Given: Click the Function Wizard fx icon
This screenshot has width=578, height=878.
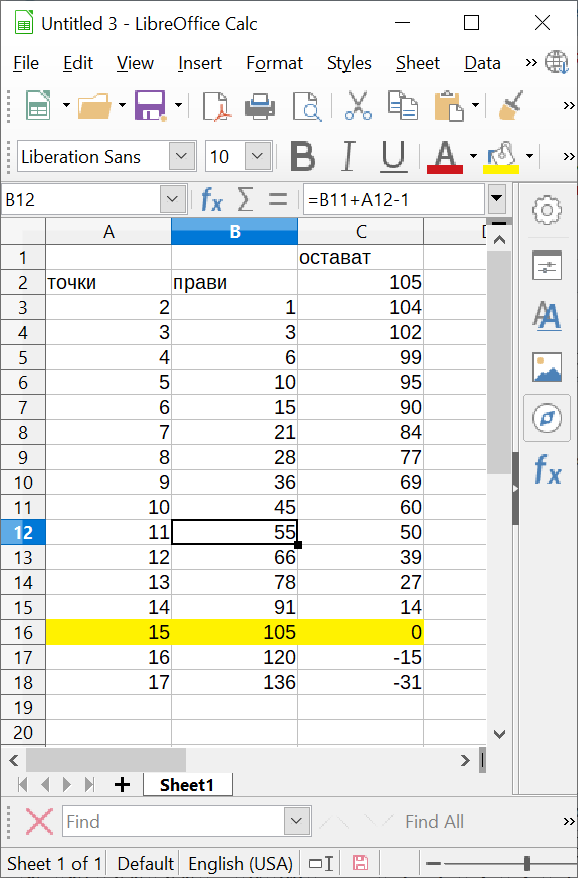Looking at the screenshot, I should [212, 199].
